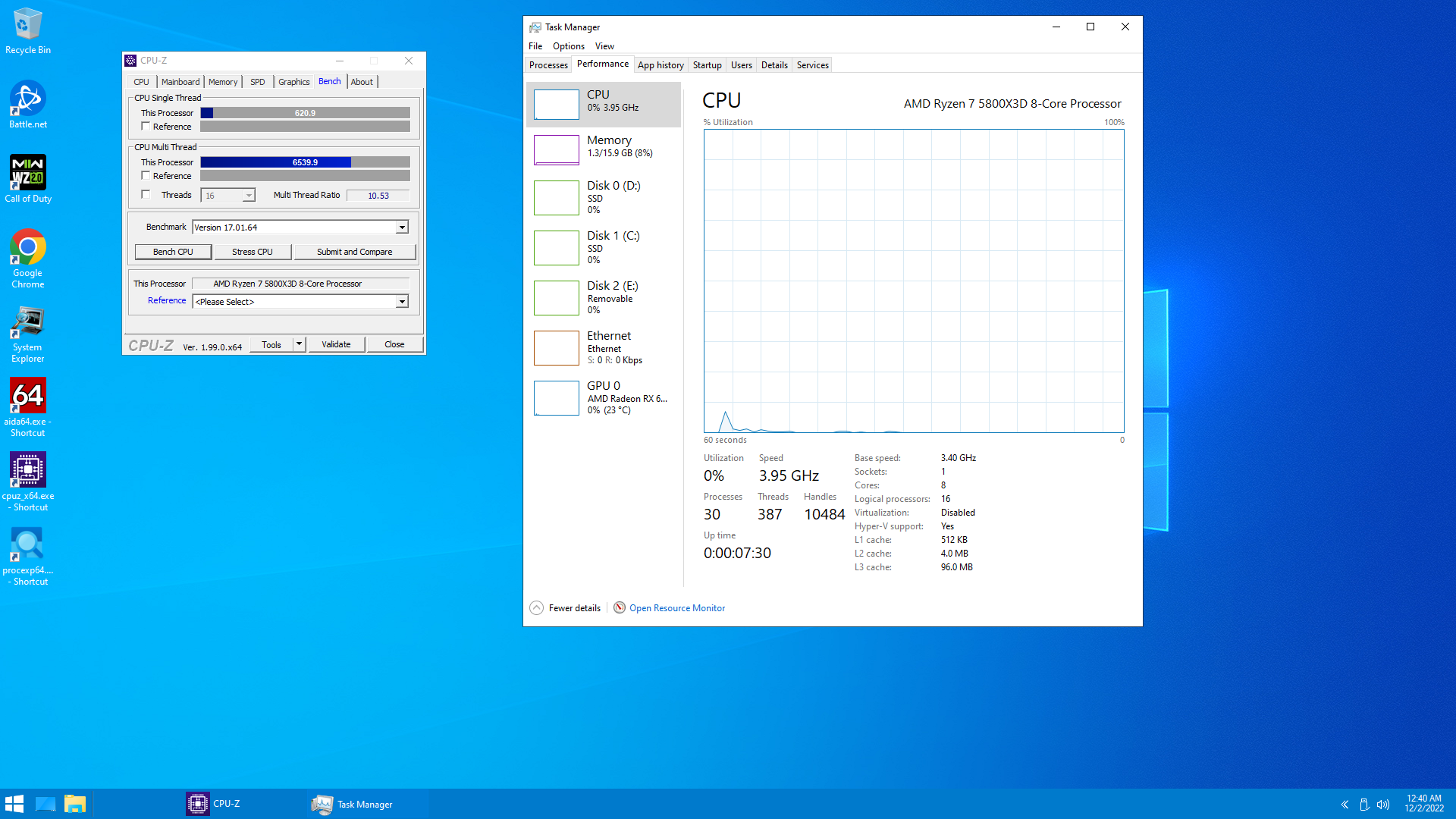Select Disk 1 (C:) performance item
Viewport: 1456px width, 819px height.
pos(604,247)
